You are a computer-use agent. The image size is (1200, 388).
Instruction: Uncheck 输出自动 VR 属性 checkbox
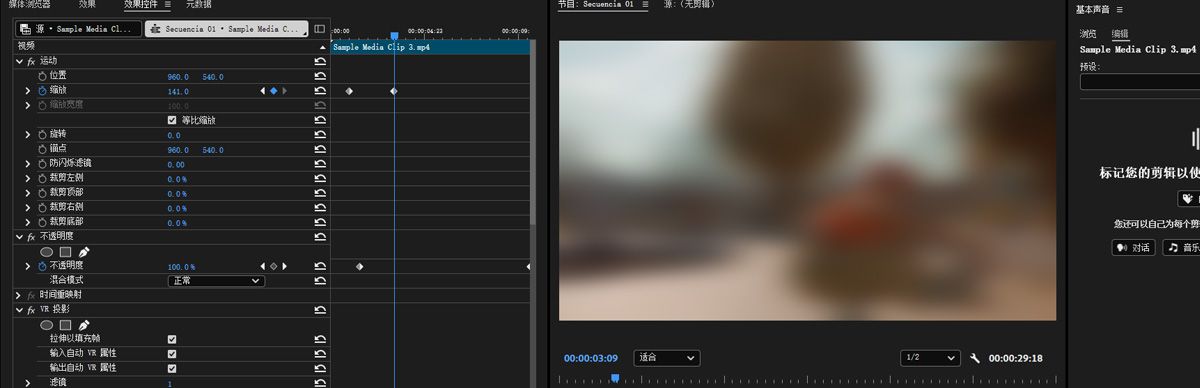pyautogui.click(x=172, y=368)
